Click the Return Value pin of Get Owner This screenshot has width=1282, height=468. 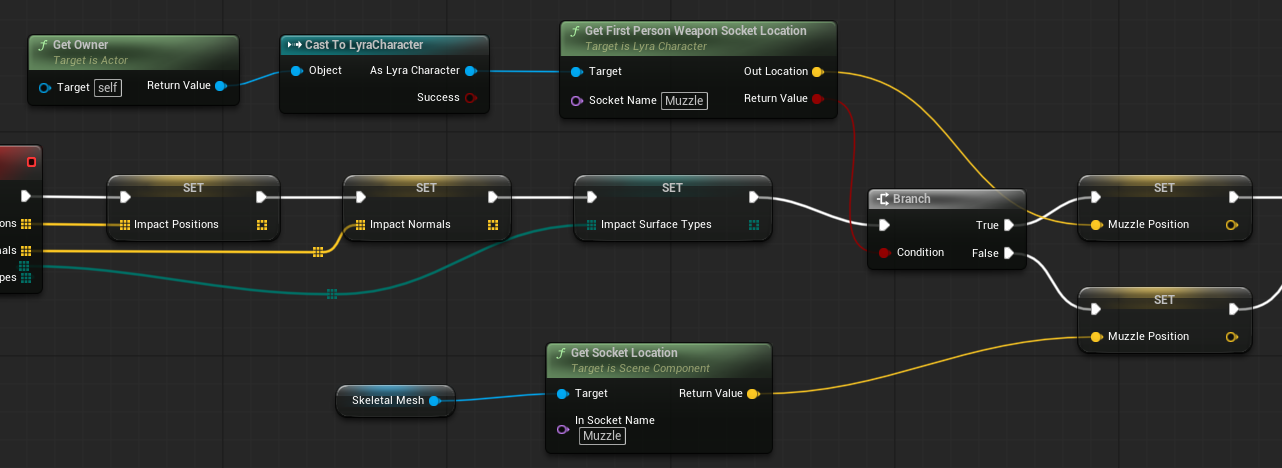220,86
